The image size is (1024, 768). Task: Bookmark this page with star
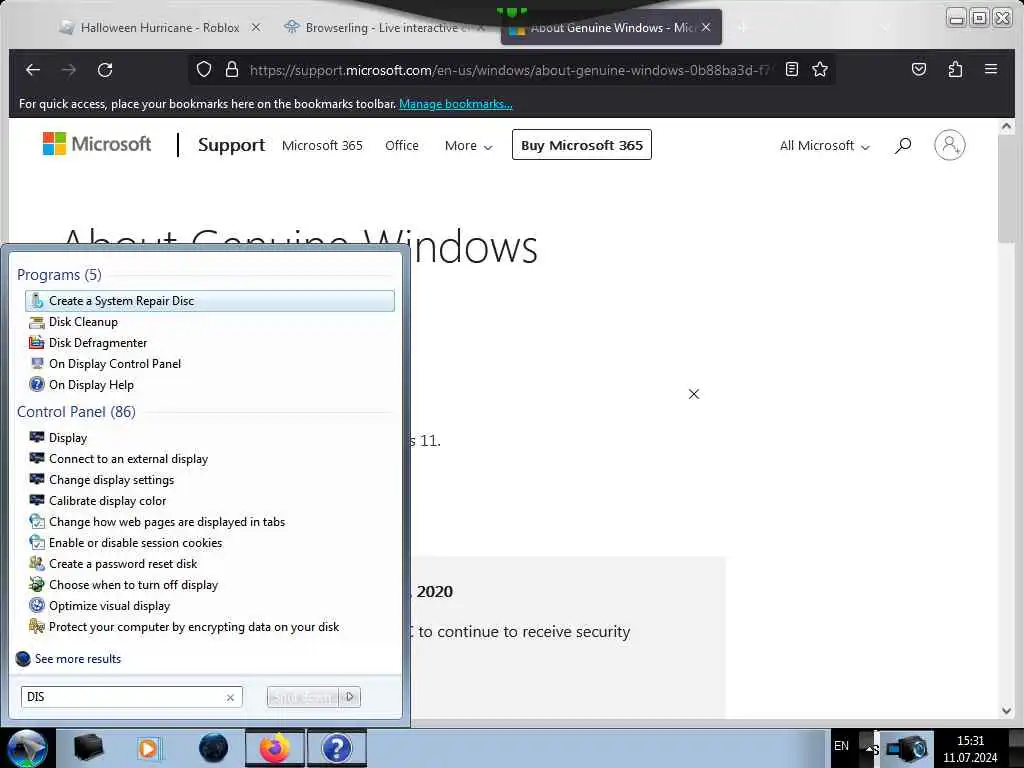pos(820,69)
